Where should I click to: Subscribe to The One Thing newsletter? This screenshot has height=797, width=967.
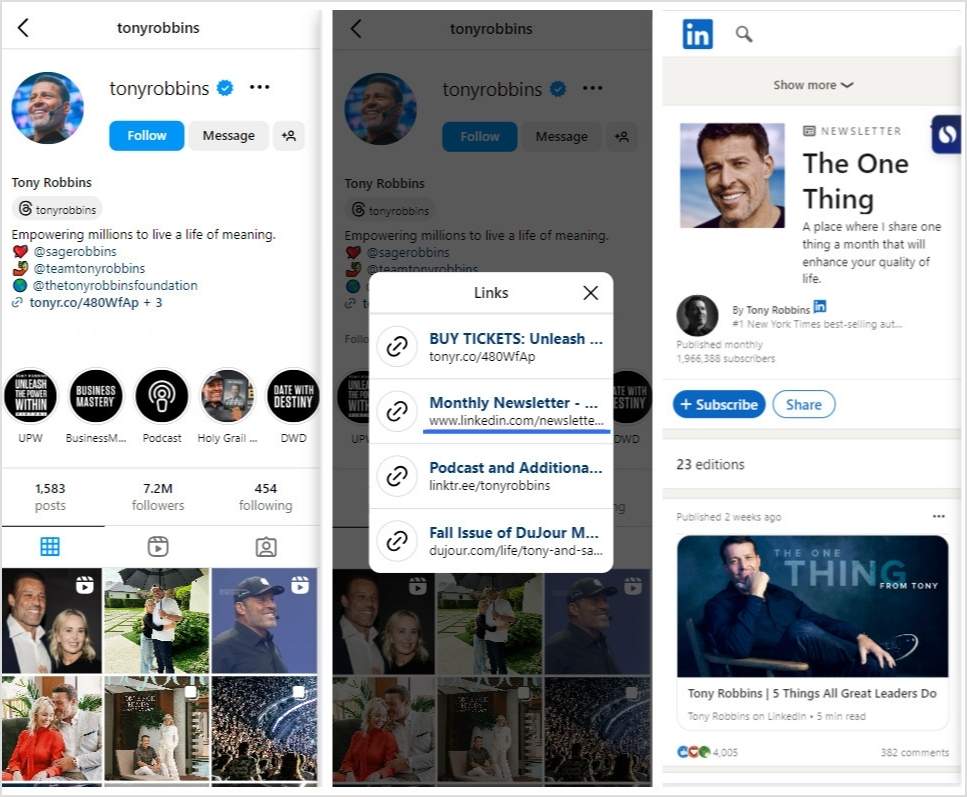pos(719,405)
